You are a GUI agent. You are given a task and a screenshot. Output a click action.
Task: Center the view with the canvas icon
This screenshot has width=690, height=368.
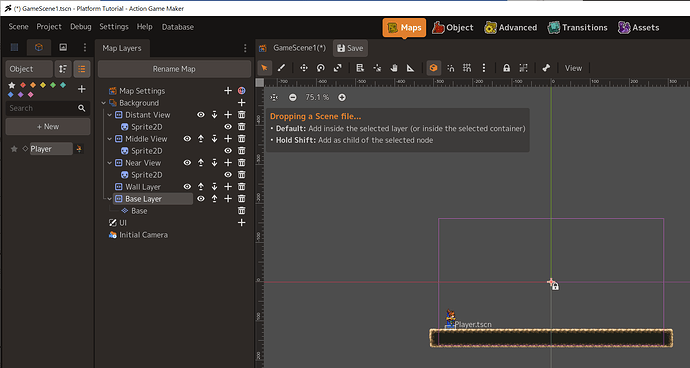274,97
